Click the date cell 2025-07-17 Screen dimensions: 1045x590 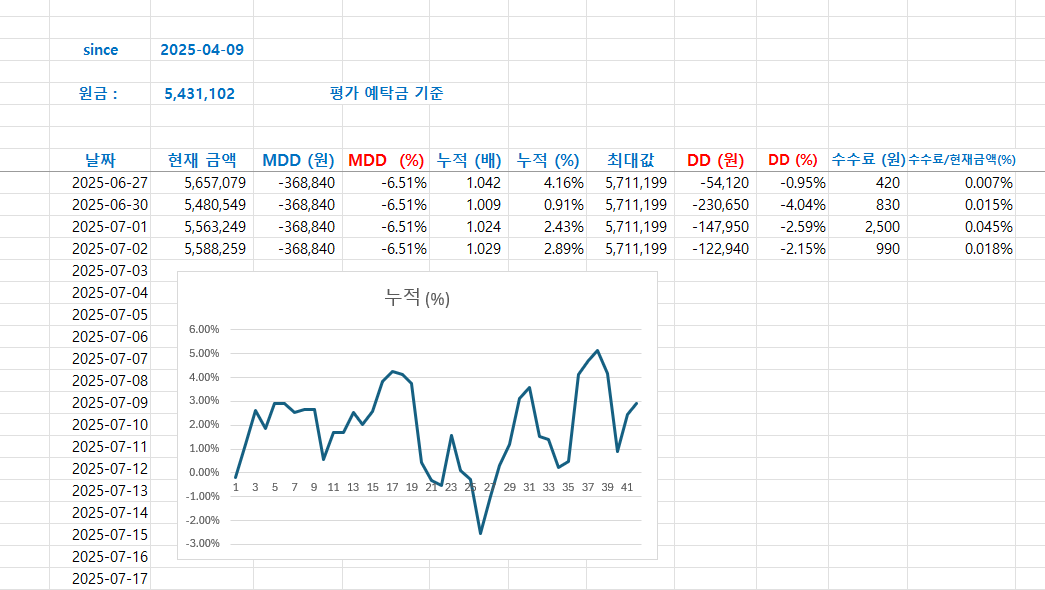tap(110, 579)
